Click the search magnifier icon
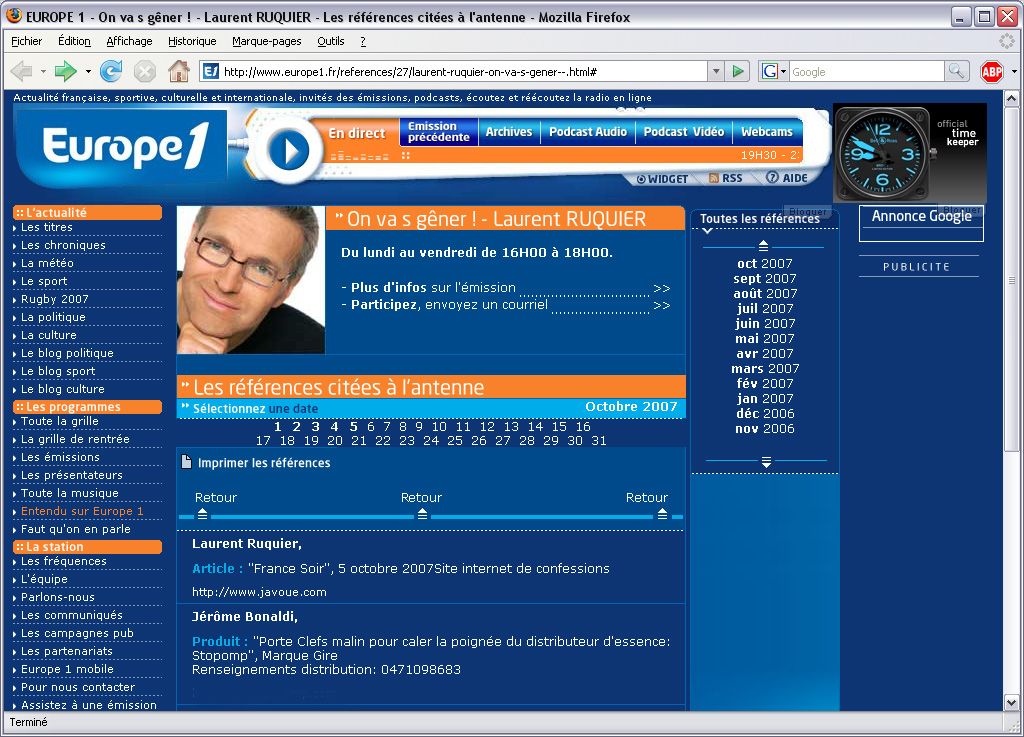The height and width of the screenshot is (737, 1024). (x=956, y=71)
